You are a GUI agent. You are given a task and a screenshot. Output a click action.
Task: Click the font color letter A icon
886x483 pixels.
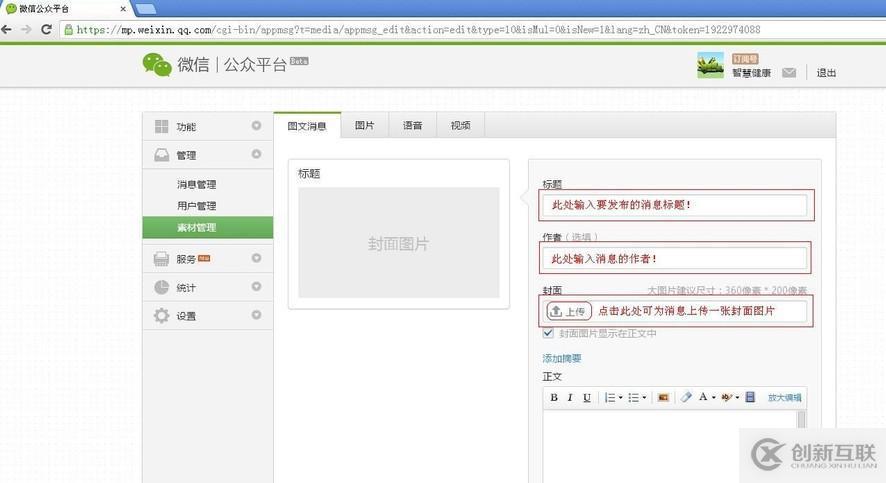[703, 397]
